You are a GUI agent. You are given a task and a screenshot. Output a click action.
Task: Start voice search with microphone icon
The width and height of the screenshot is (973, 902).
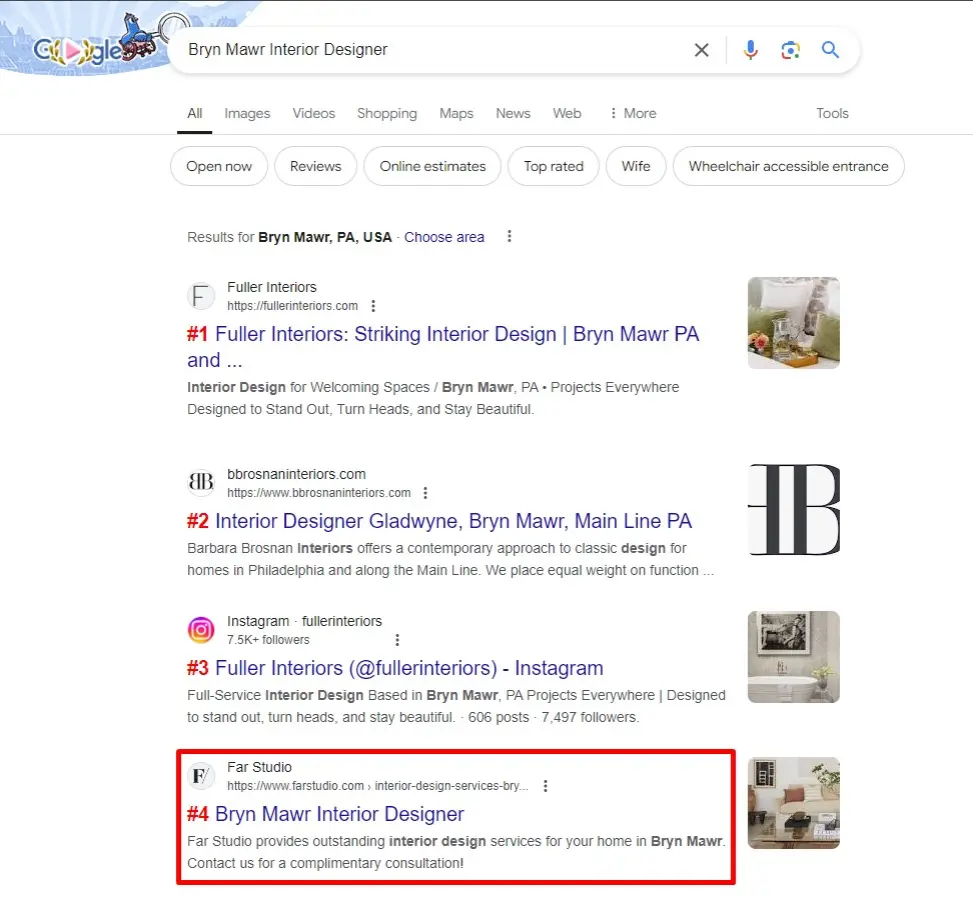point(750,50)
